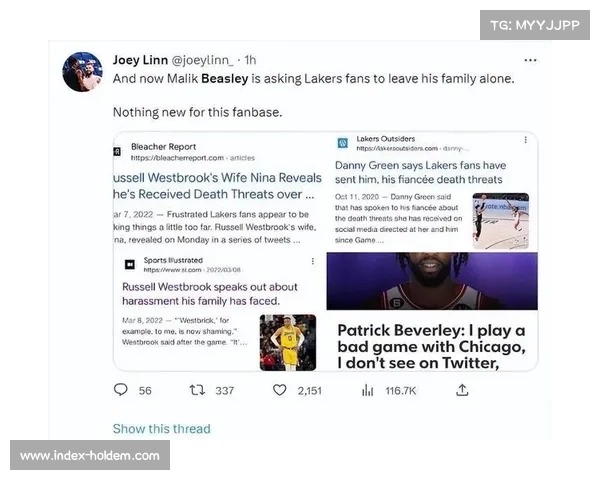Click Sports Illustrated source name
This screenshot has height=480, width=600.
click(x=173, y=260)
